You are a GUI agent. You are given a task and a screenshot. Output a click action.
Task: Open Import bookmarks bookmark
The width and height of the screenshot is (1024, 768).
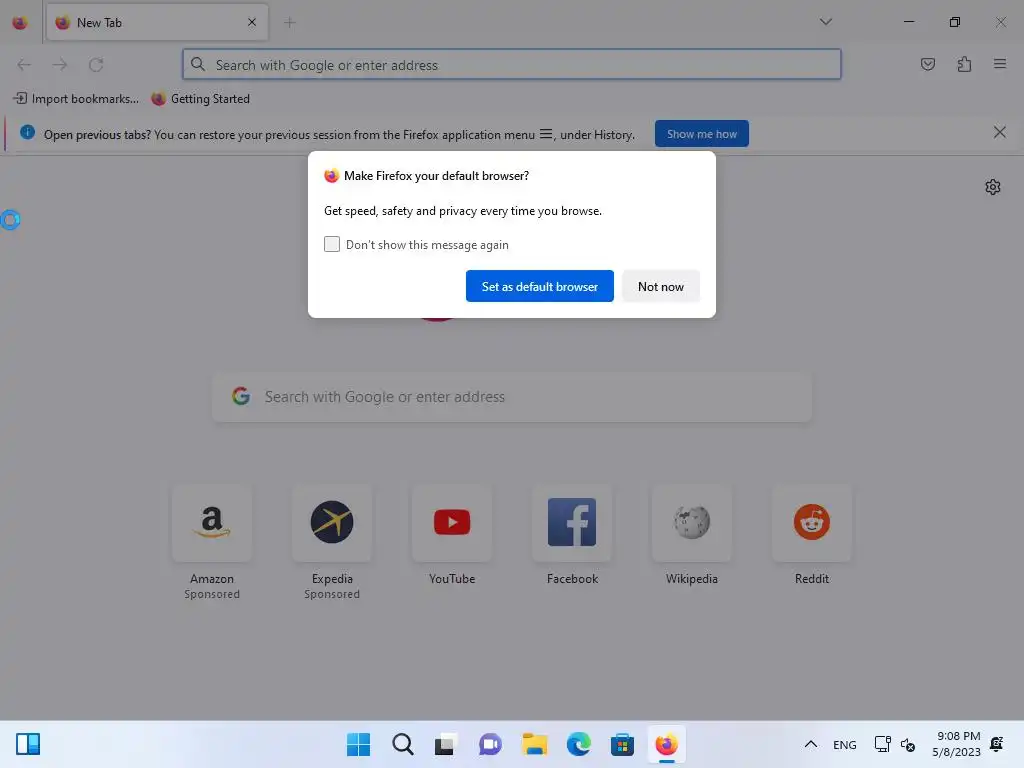pos(76,99)
